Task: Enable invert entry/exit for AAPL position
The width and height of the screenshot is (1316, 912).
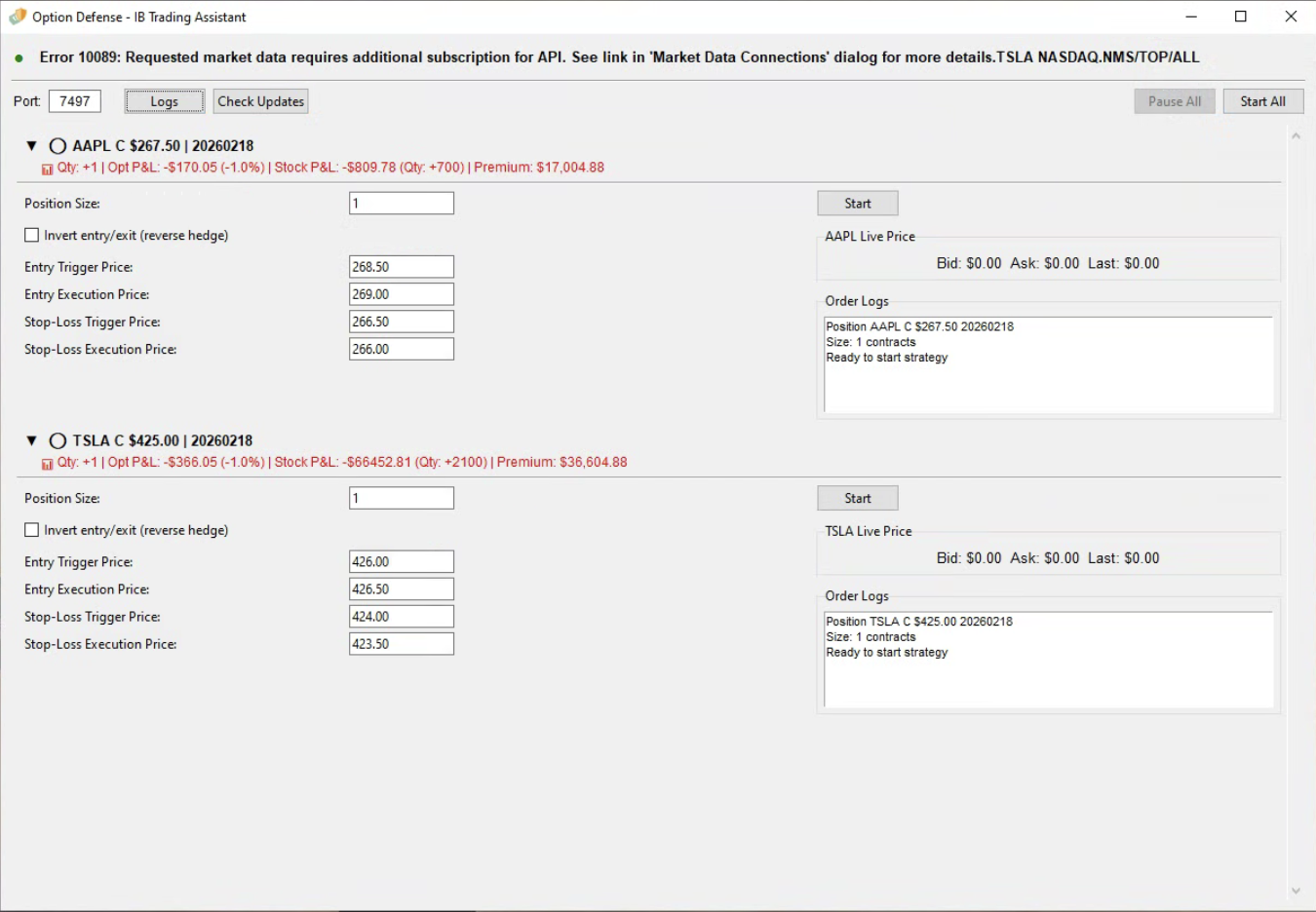Action: pyautogui.click(x=32, y=236)
